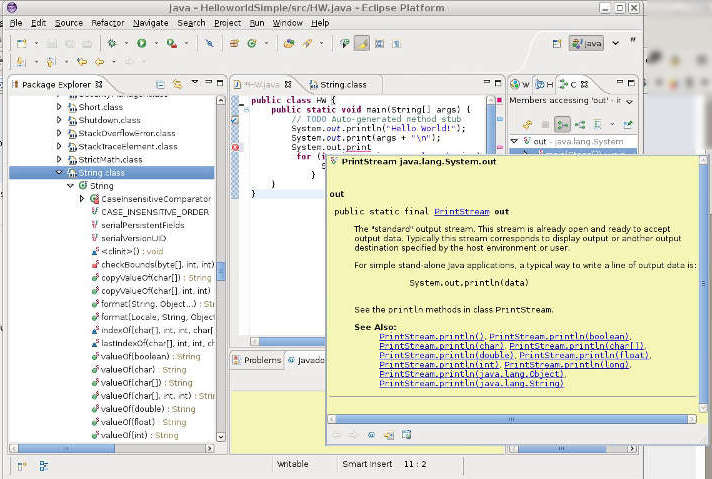Switch to the Problems tab
The height and width of the screenshot is (479, 712).
tap(257, 360)
